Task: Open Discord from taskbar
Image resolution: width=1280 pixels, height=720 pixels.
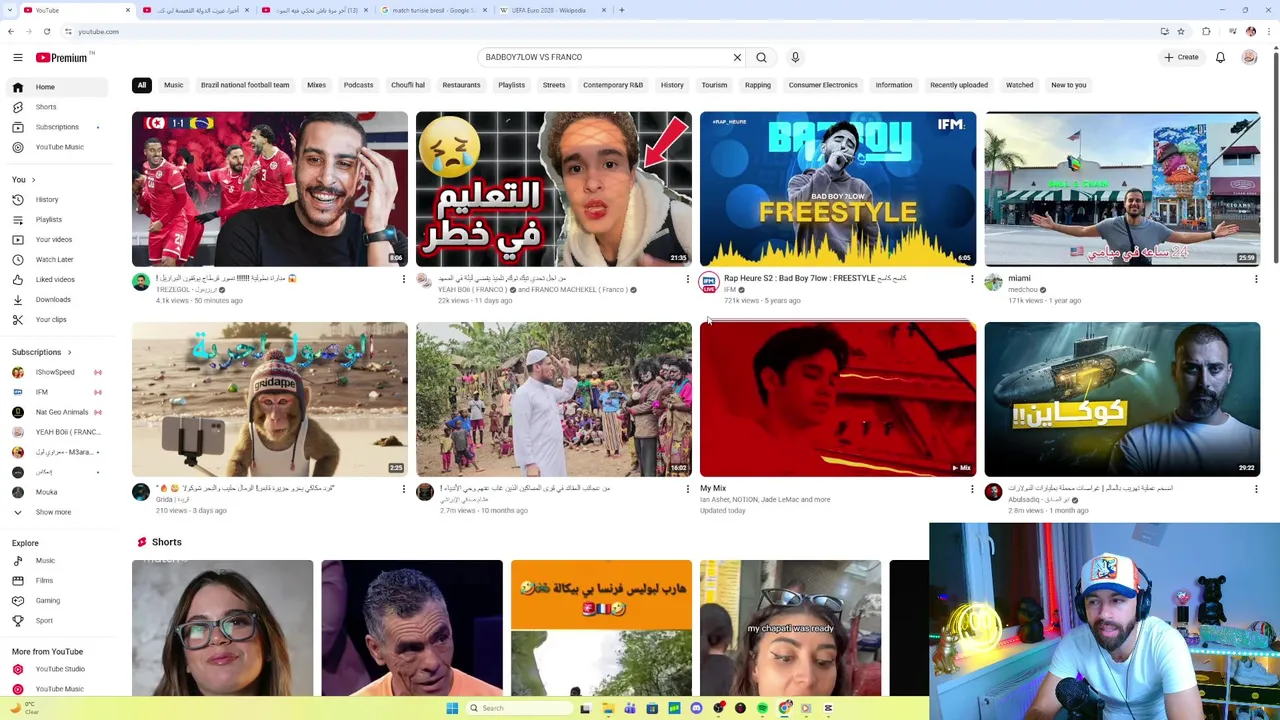Action: (x=696, y=708)
